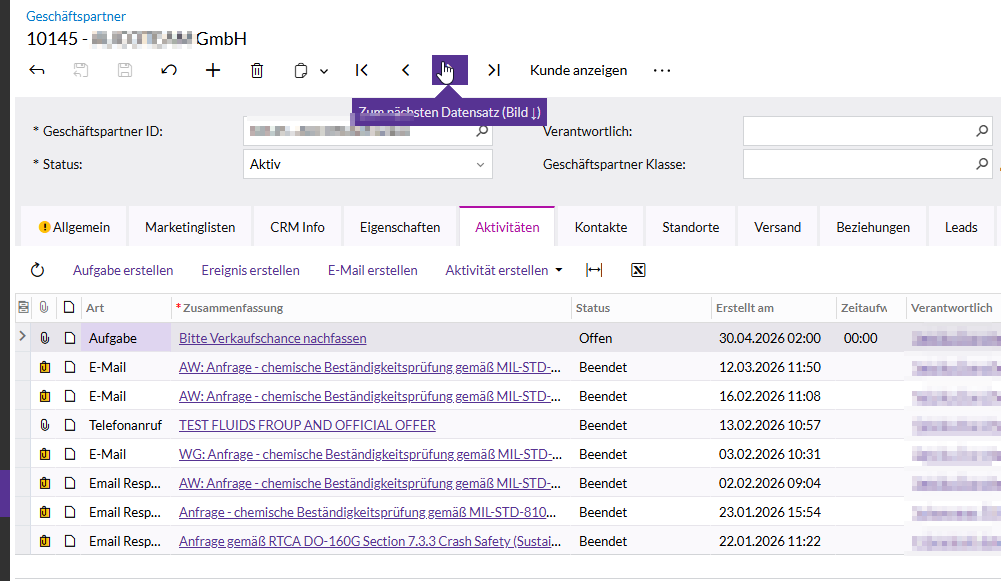Click Kunde anzeigen button
This screenshot has width=1001, height=581.
(x=578, y=70)
